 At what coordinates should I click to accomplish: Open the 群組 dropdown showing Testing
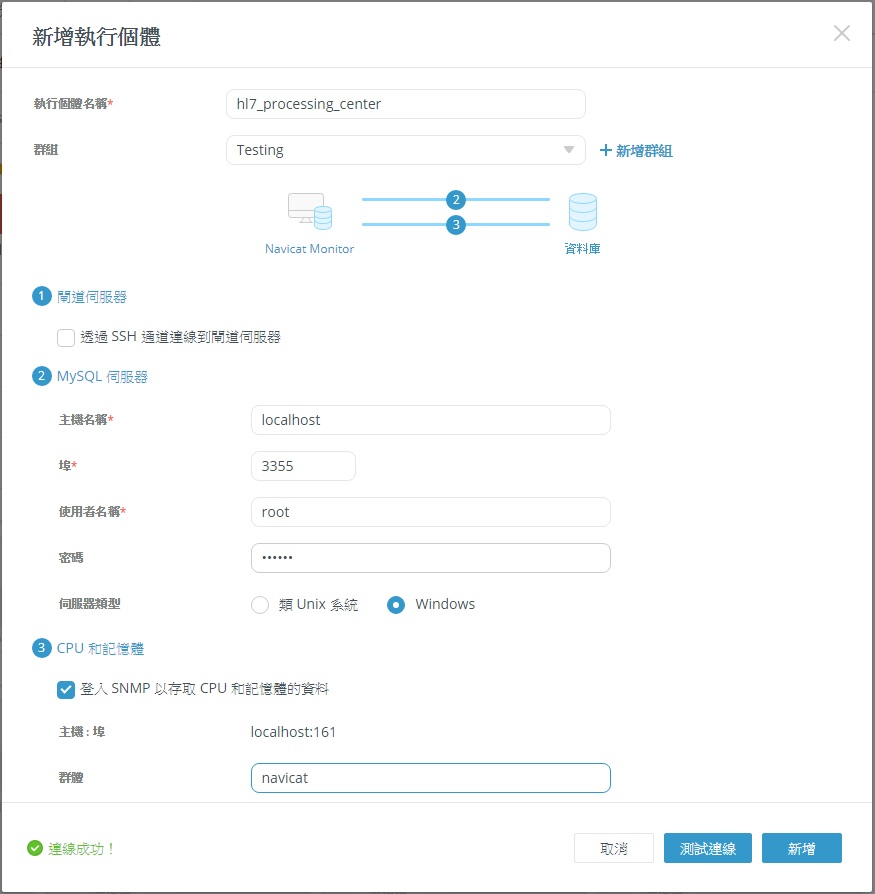click(x=405, y=150)
